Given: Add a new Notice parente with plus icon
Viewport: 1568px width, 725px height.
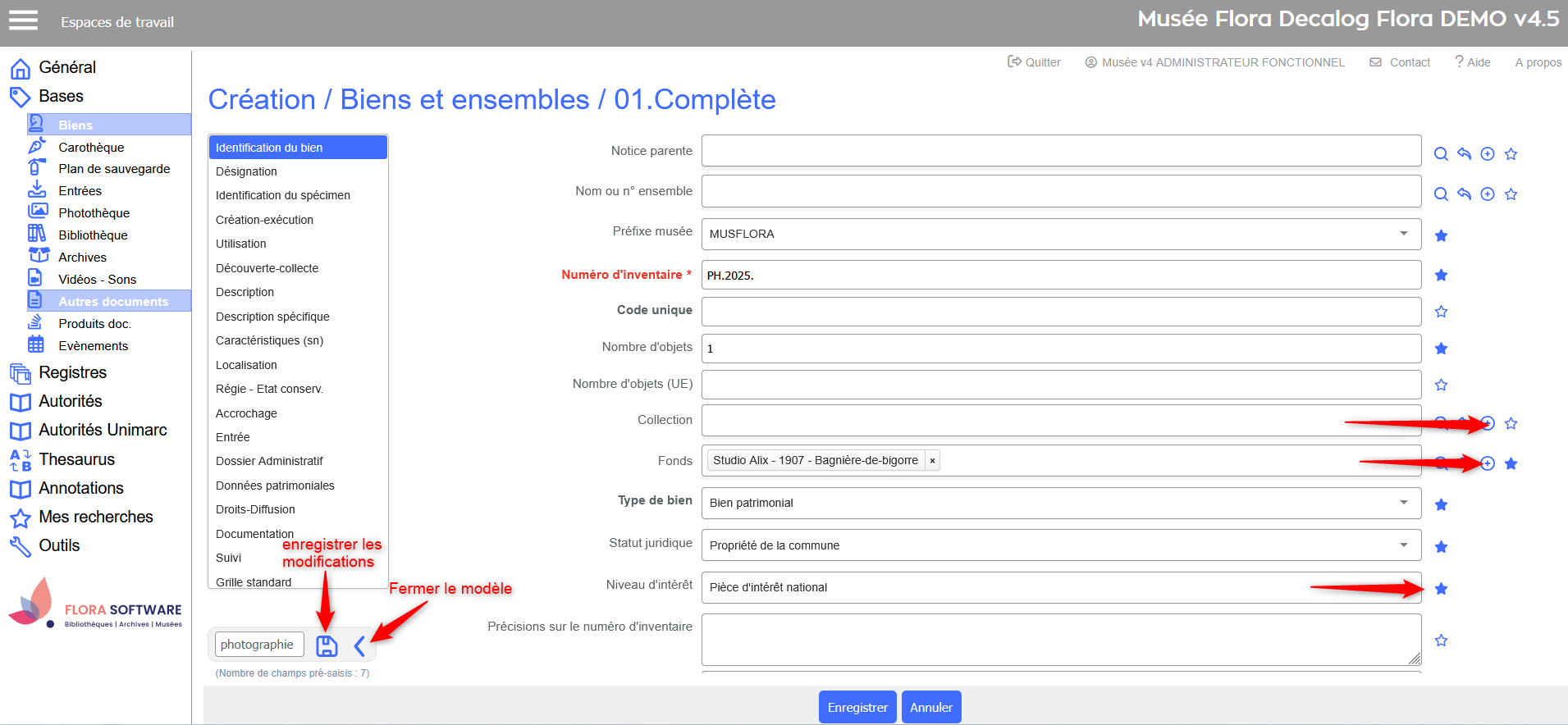Looking at the screenshot, I should click(x=1488, y=154).
